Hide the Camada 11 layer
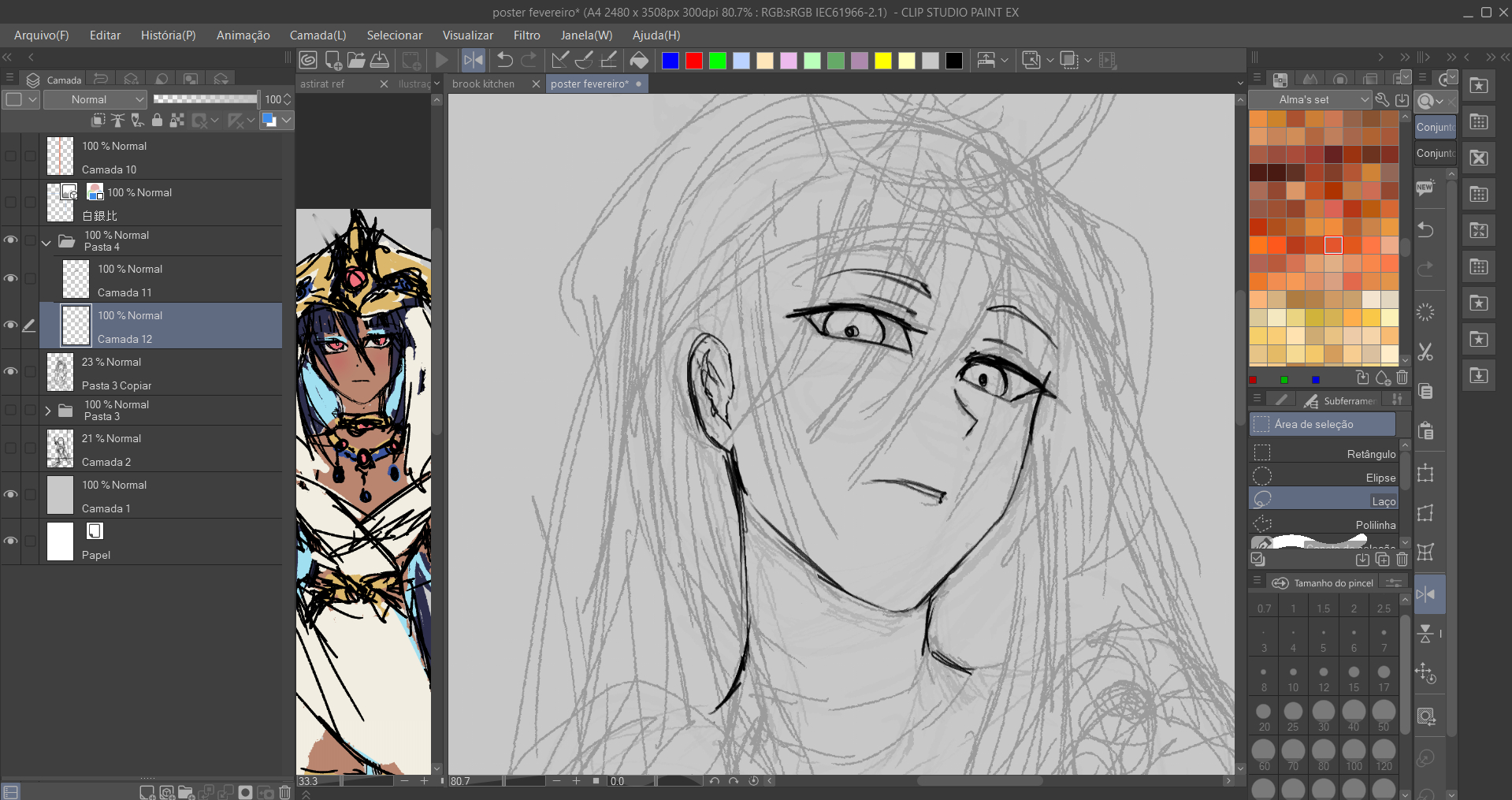 [x=11, y=278]
